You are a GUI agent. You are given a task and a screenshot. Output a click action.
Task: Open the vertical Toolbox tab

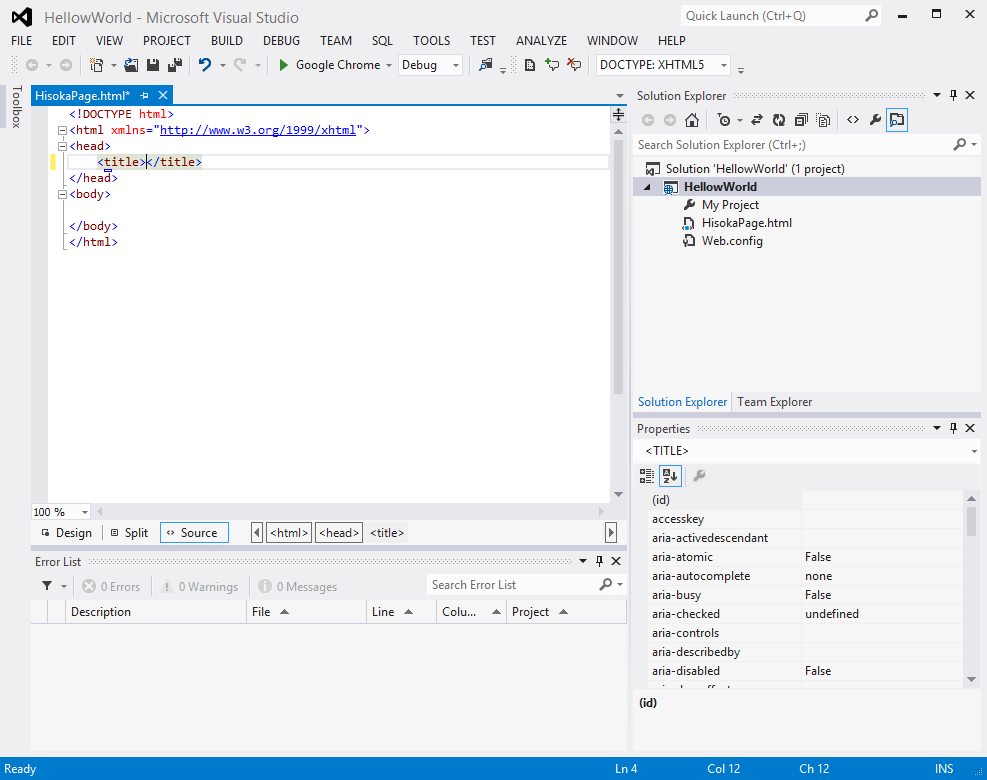(16, 106)
